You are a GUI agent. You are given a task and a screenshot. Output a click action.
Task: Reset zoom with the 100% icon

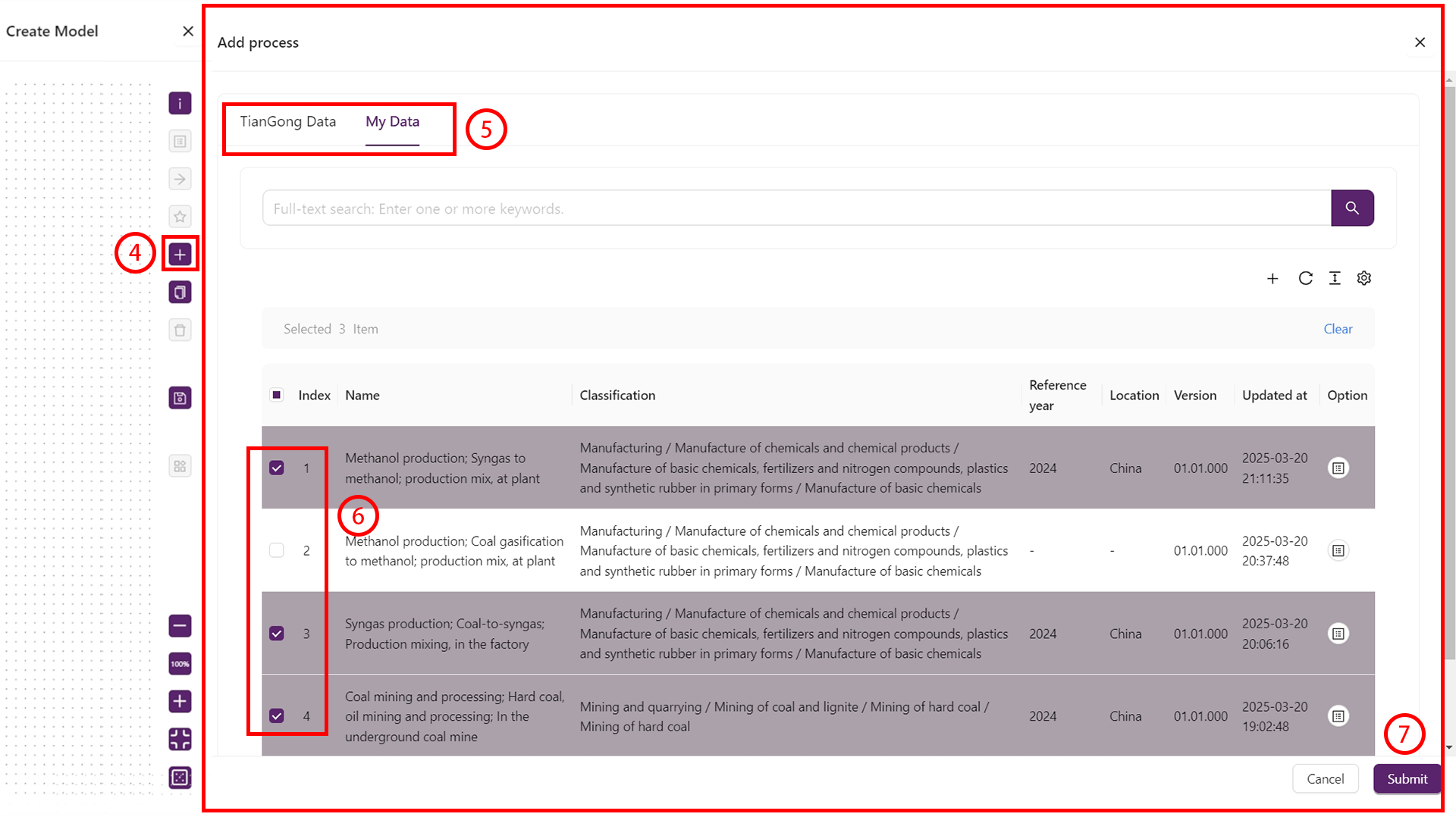tap(180, 664)
